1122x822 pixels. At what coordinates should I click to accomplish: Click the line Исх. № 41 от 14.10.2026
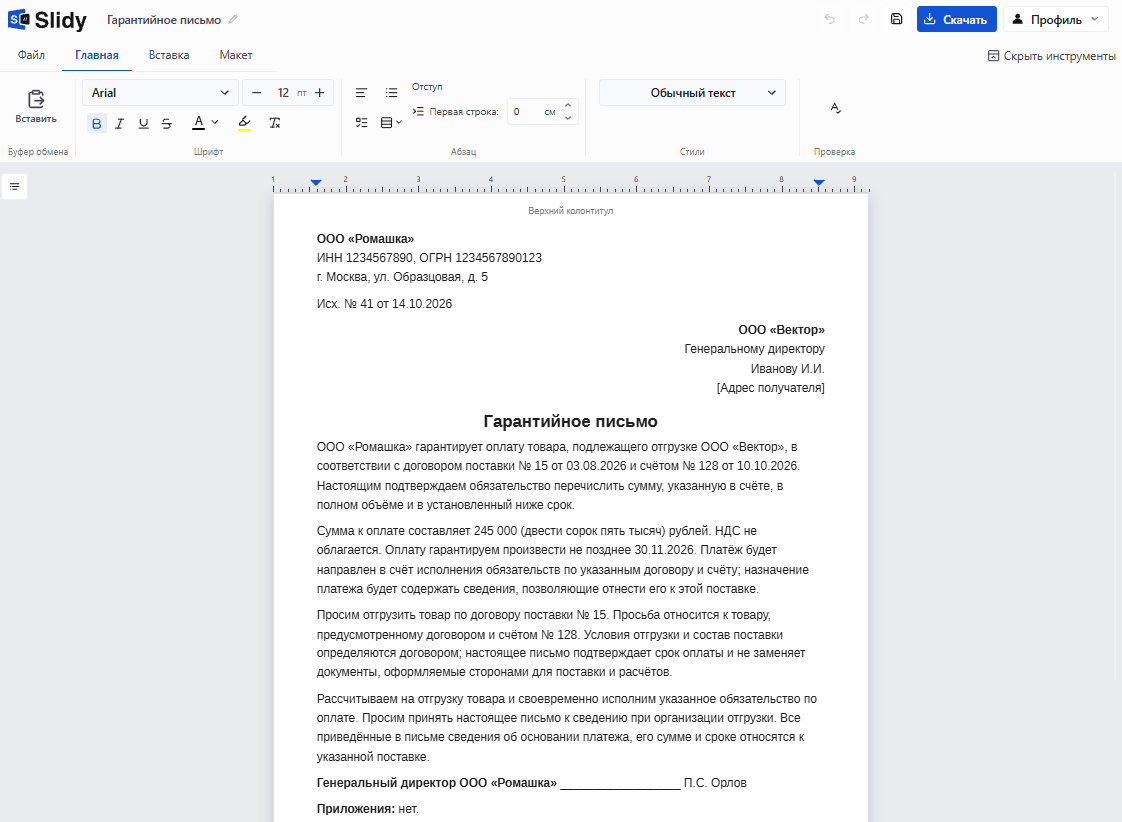tap(384, 304)
